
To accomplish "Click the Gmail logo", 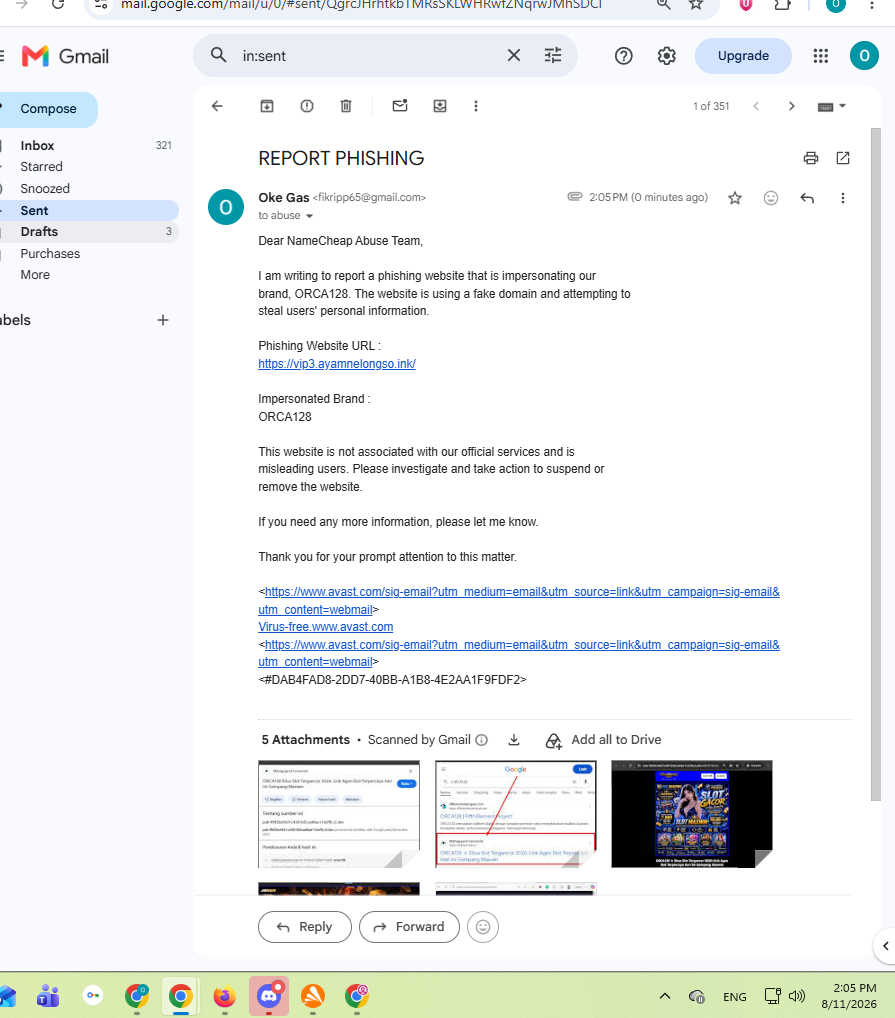I will (x=65, y=56).
